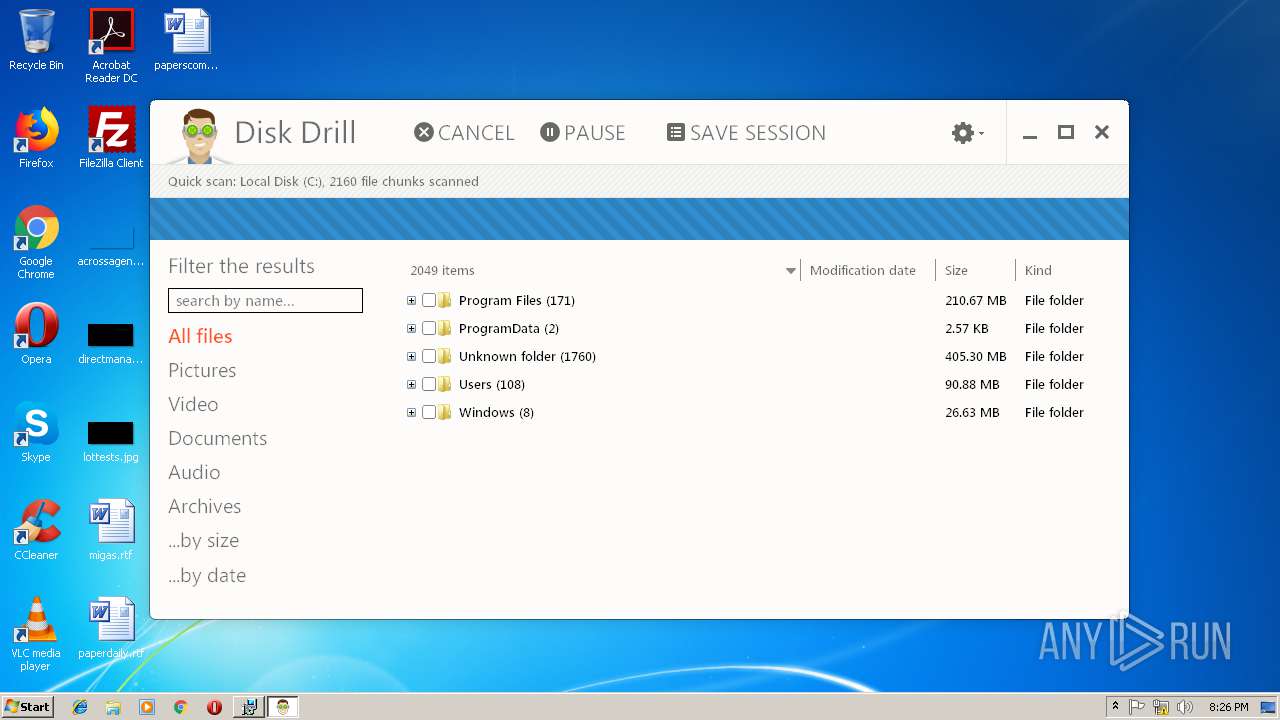Launch Google Chrome from desktop

pyautogui.click(x=36, y=242)
